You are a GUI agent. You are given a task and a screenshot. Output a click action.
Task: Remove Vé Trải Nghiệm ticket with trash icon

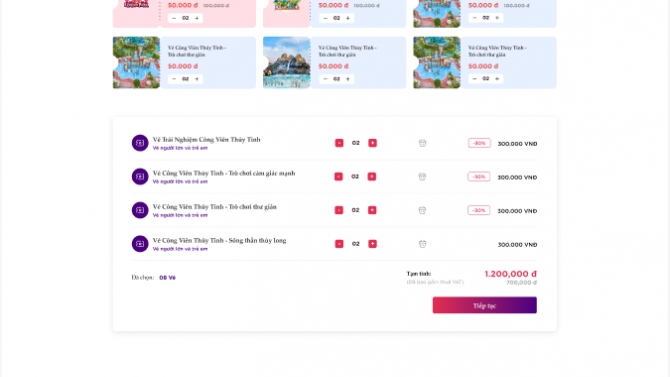pyautogui.click(x=423, y=143)
